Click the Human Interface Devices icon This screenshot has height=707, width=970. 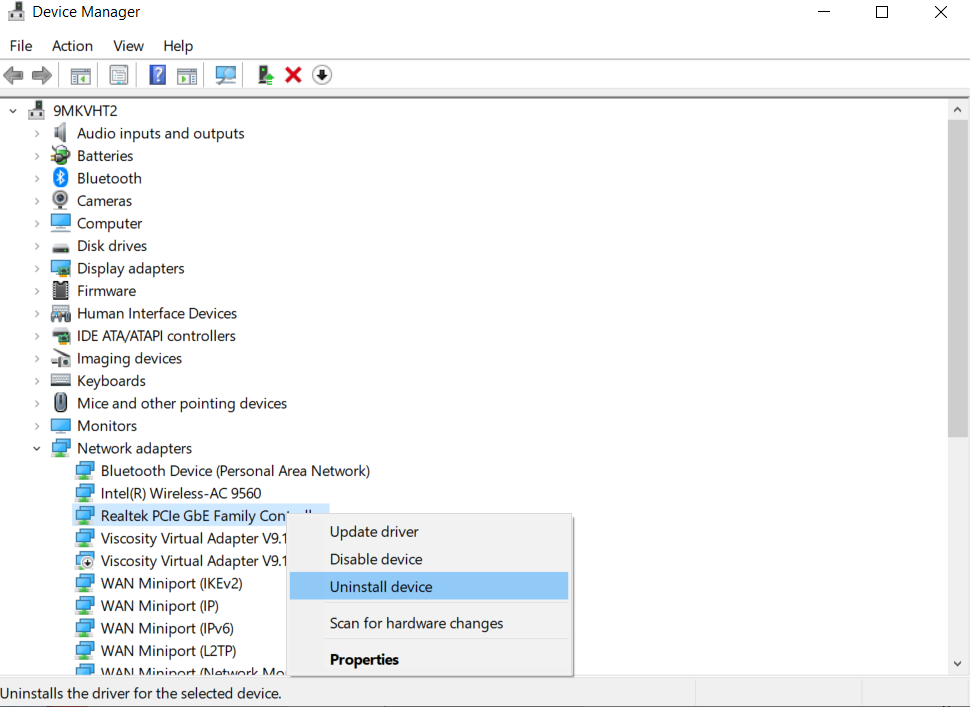pos(61,314)
